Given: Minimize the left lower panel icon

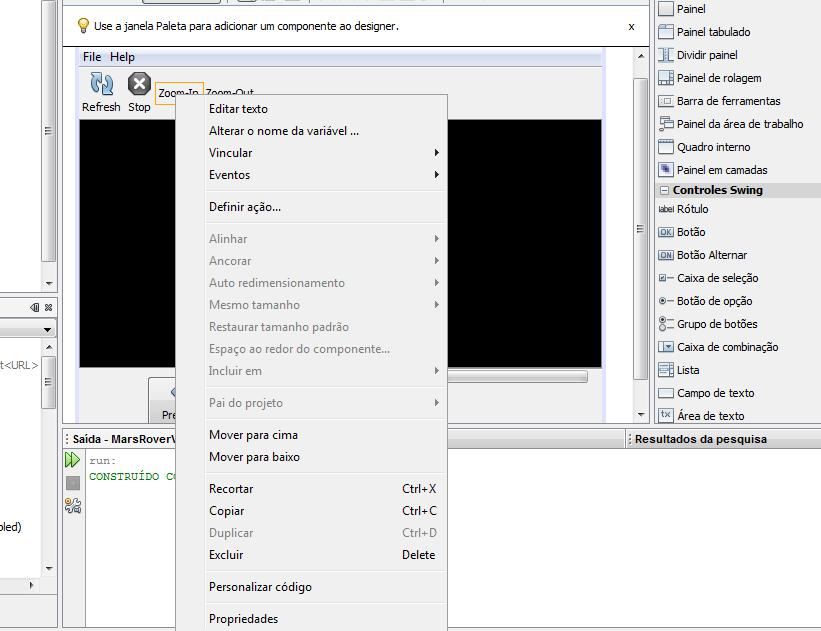Looking at the screenshot, I should tap(35, 307).
